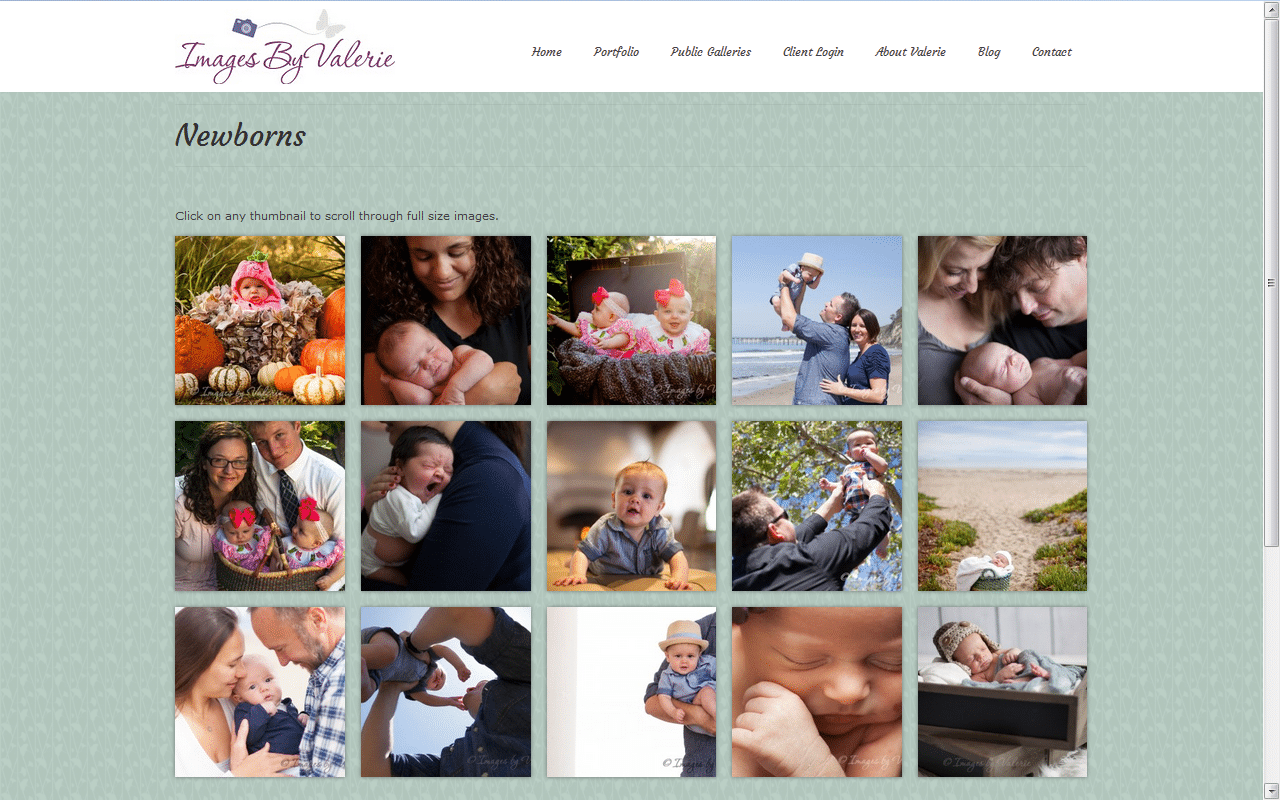This screenshot has width=1280, height=800.
Task: Open the Blog link
Action: click(x=989, y=52)
